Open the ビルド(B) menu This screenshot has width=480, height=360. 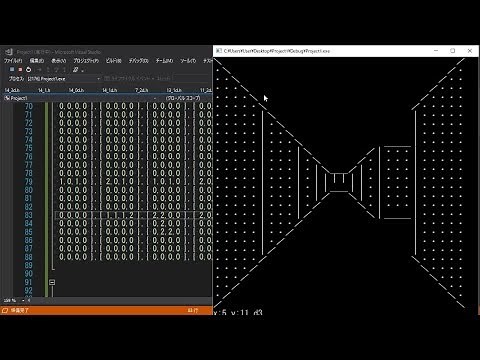(x=114, y=61)
